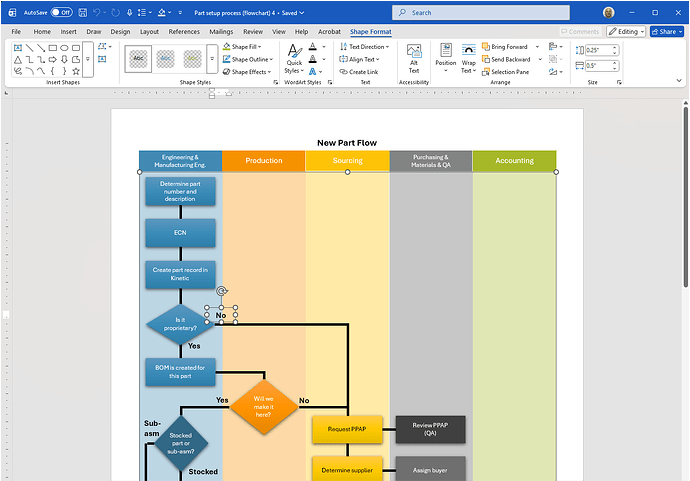
Task: Click the Save icon in title bar
Action: pyautogui.click(x=82, y=13)
